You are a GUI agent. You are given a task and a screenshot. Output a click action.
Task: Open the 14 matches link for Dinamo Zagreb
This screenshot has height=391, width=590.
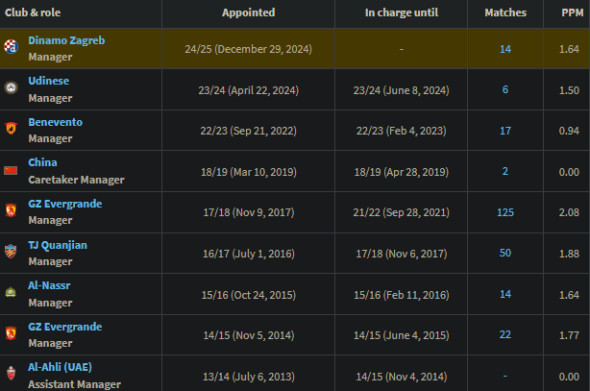pyautogui.click(x=505, y=49)
